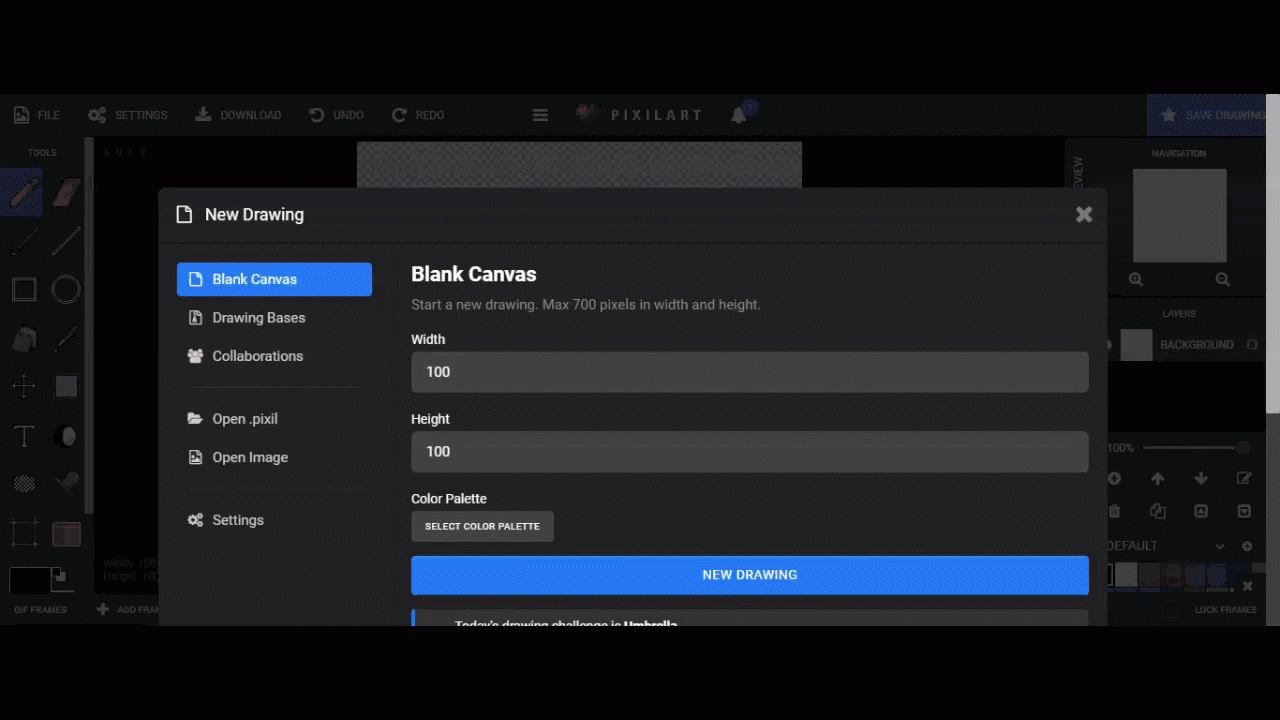Click the New Drawing button
The image size is (1280, 720).
[750, 575]
